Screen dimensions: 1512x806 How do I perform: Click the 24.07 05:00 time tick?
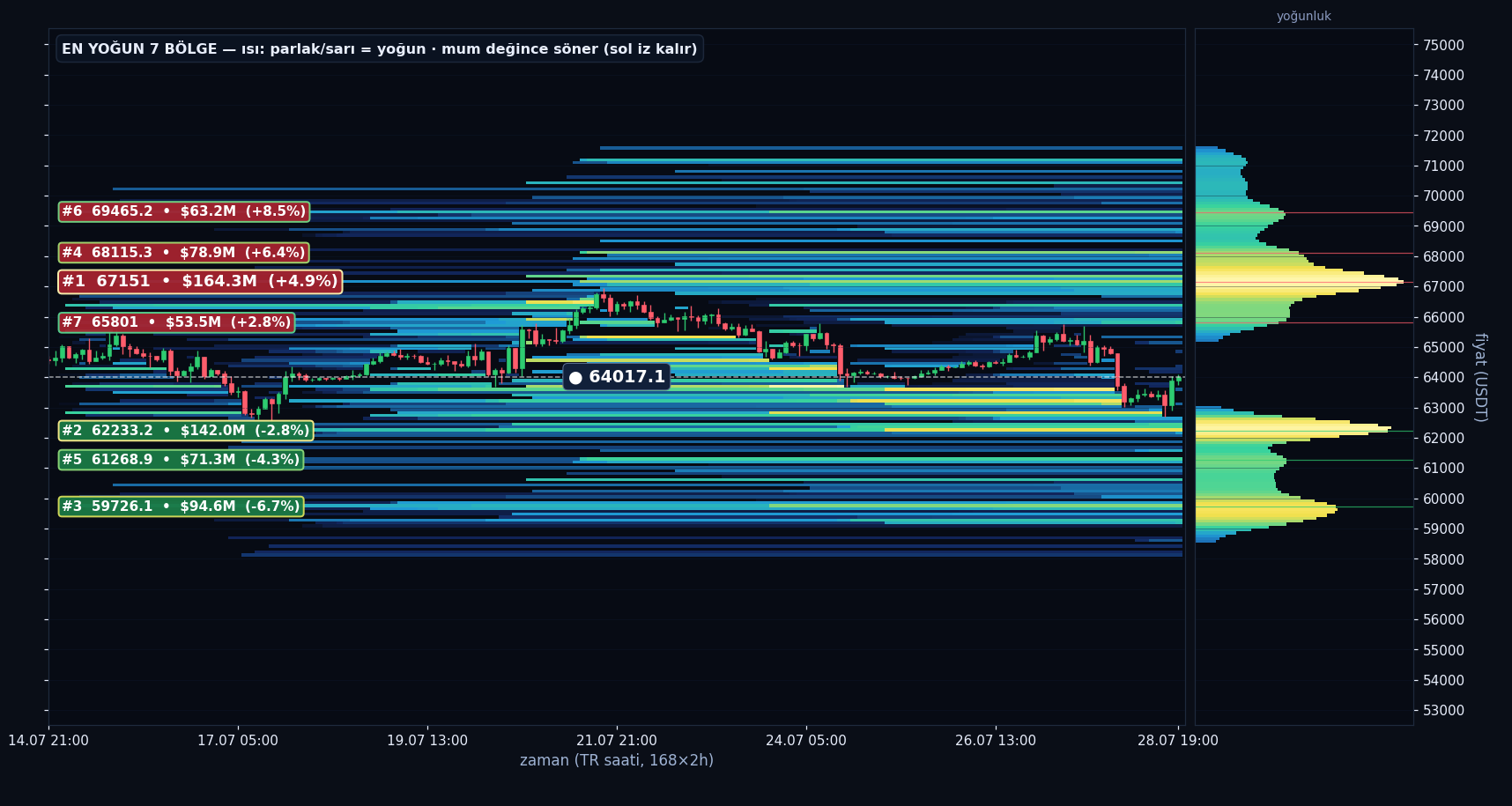click(806, 741)
